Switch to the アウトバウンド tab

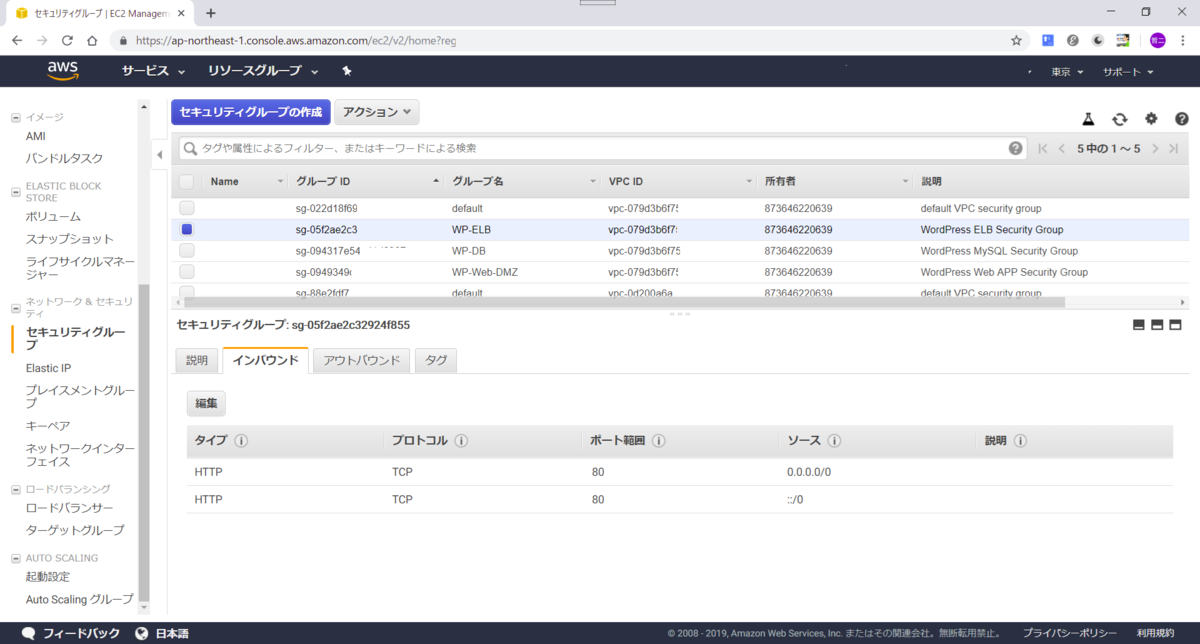(361, 361)
